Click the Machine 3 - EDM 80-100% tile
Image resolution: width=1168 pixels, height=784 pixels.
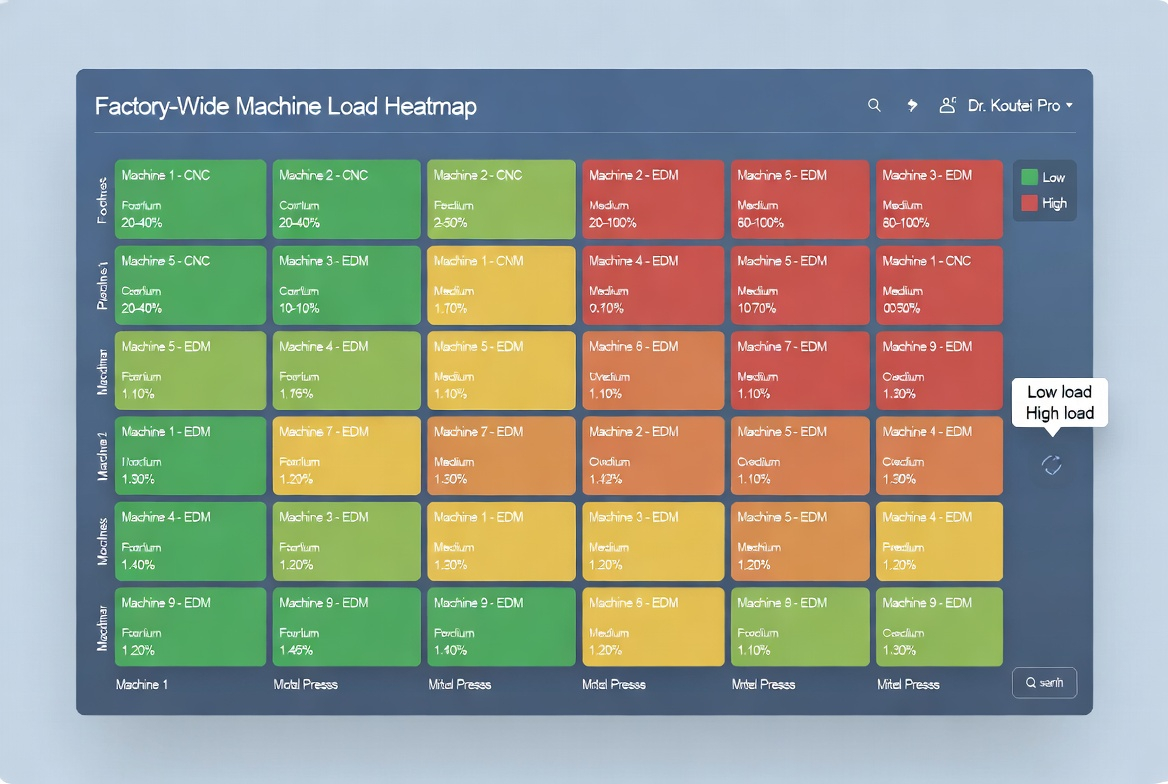point(939,199)
